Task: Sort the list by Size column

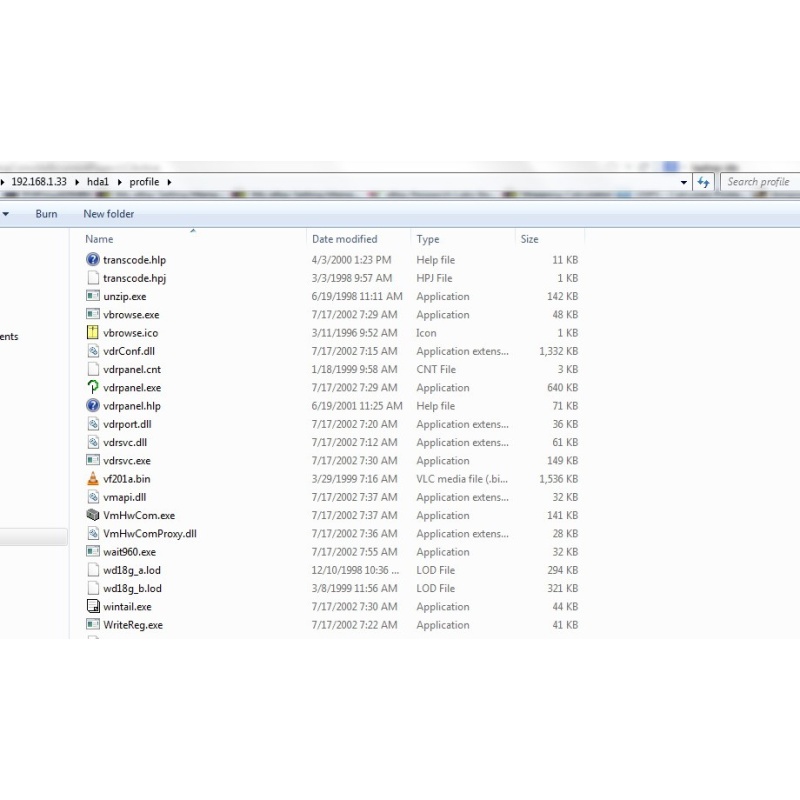Action: click(529, 239)
